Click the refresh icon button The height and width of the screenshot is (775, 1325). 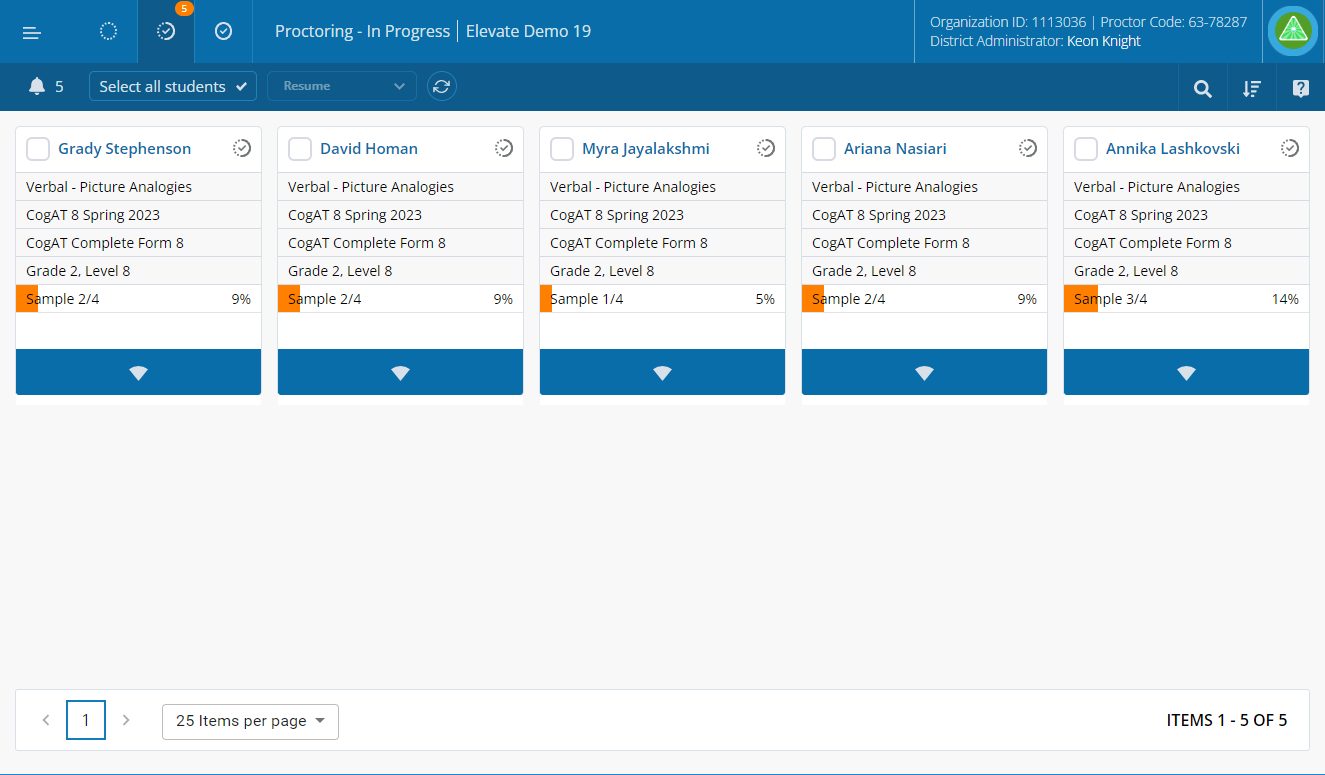(x=442, y=86)
